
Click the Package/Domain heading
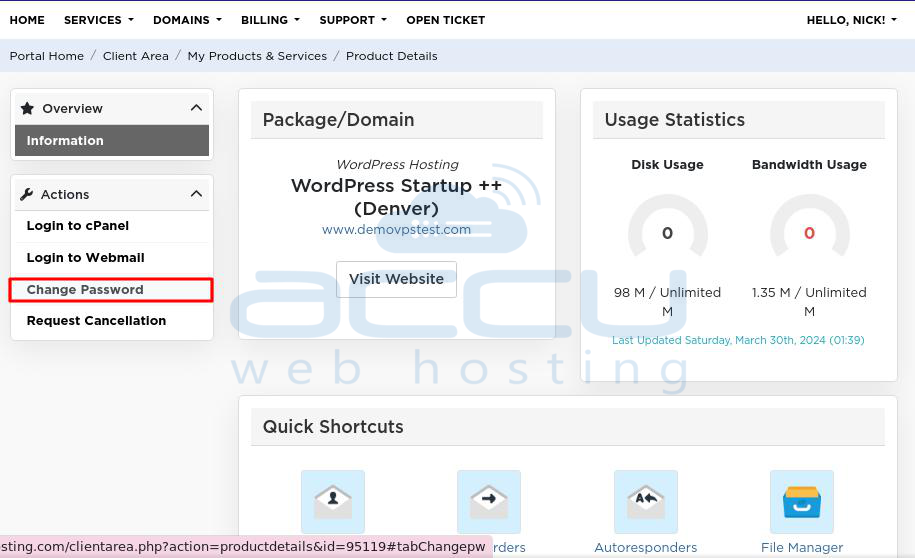(x=338, y=120)
